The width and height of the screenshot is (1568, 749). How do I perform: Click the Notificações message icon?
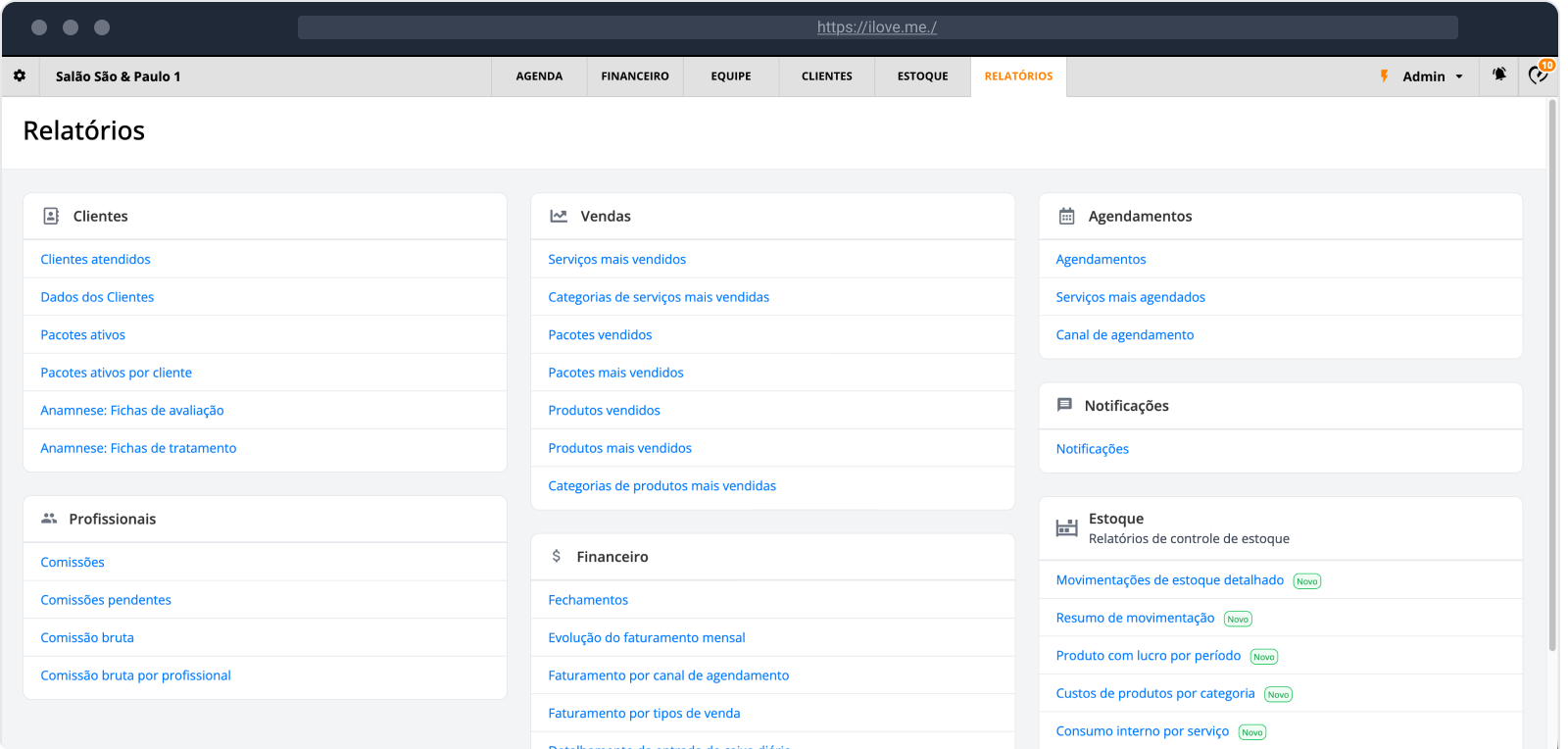(x=1064, y=405)
